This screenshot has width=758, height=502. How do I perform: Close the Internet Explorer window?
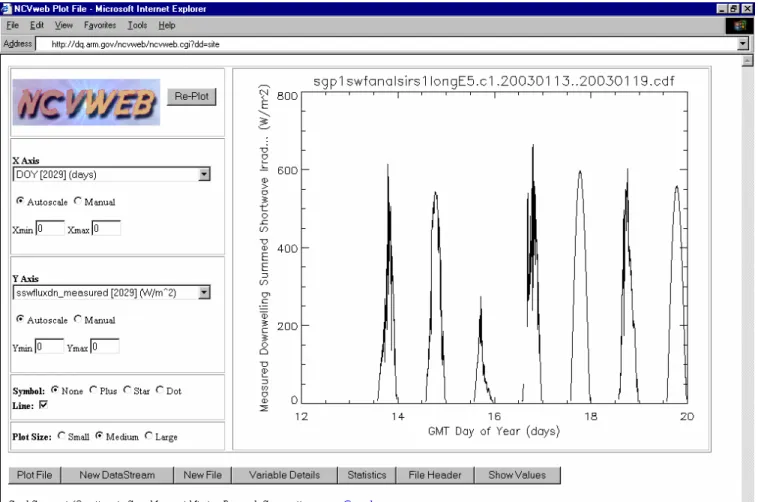coord(747,8)
